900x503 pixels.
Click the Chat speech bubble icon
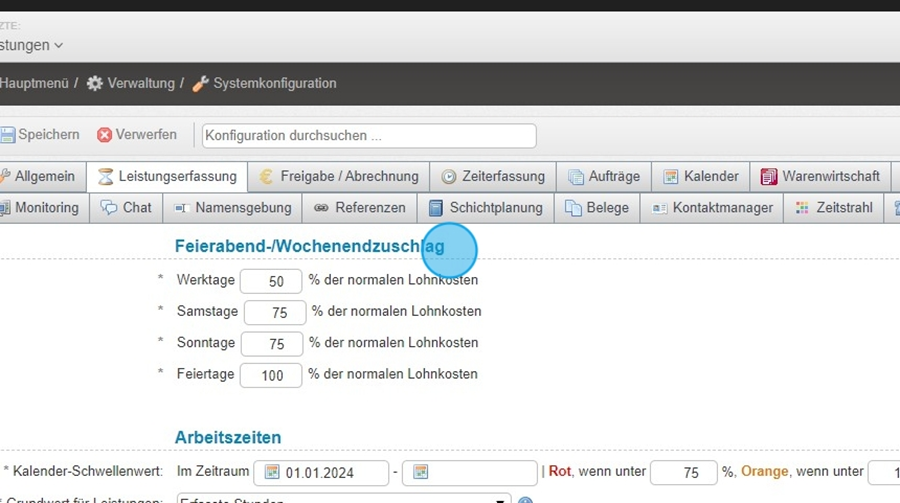109,208
